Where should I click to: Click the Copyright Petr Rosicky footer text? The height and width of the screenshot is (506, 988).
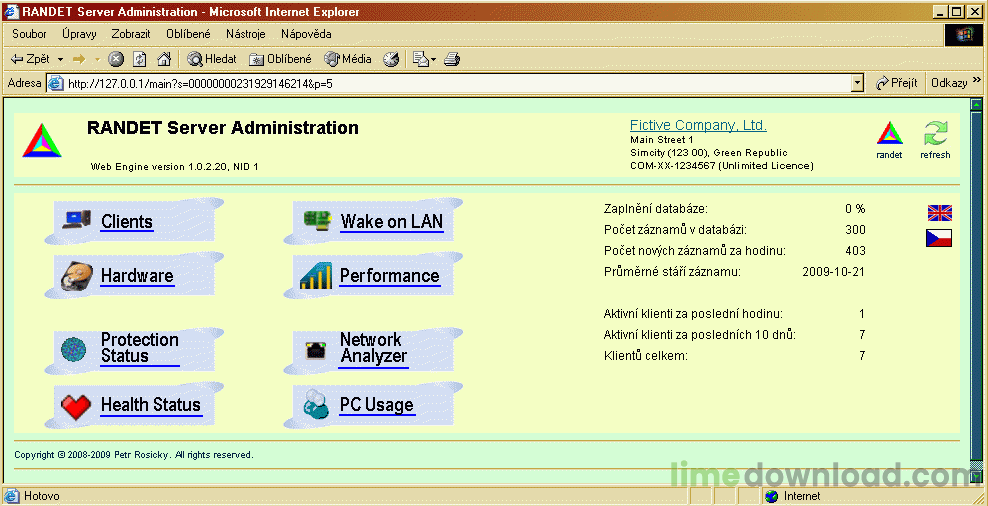[x=134, y=454]
